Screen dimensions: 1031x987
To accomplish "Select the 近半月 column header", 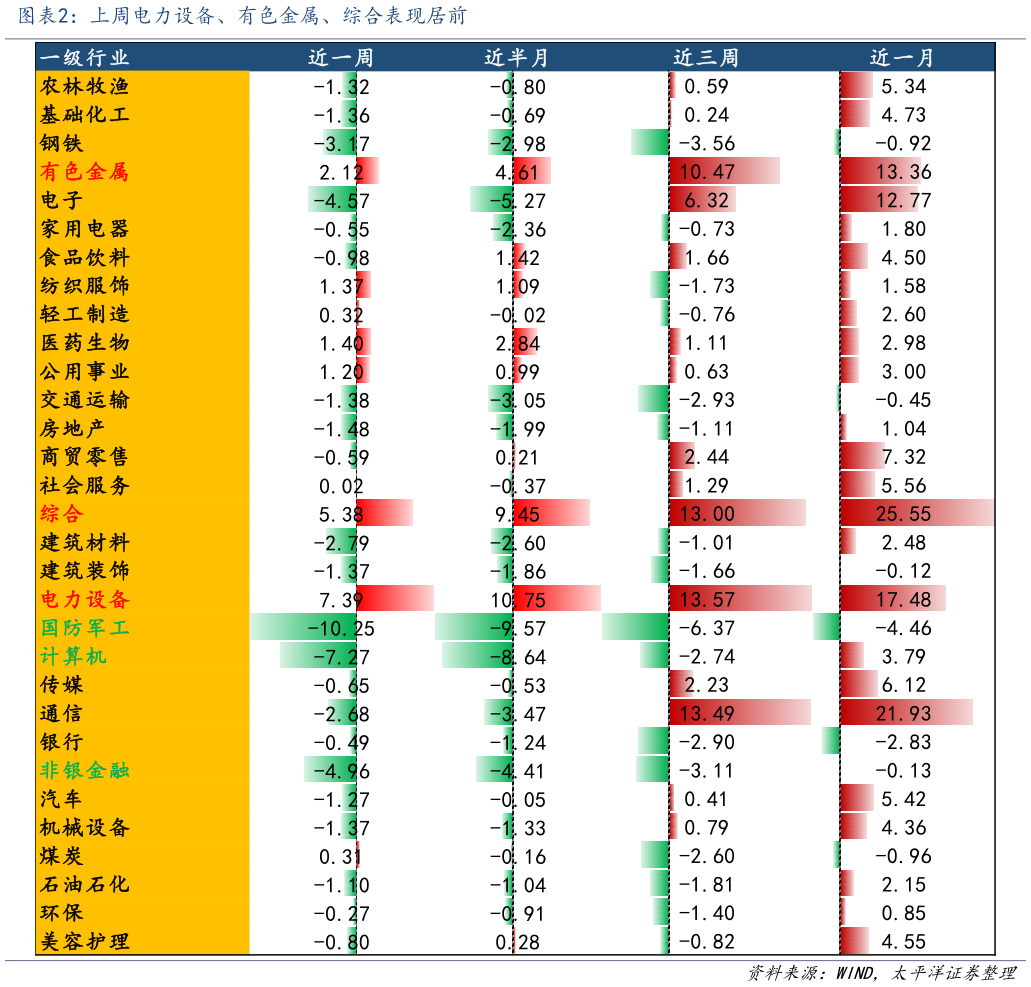I will click(x=517, y=58).
